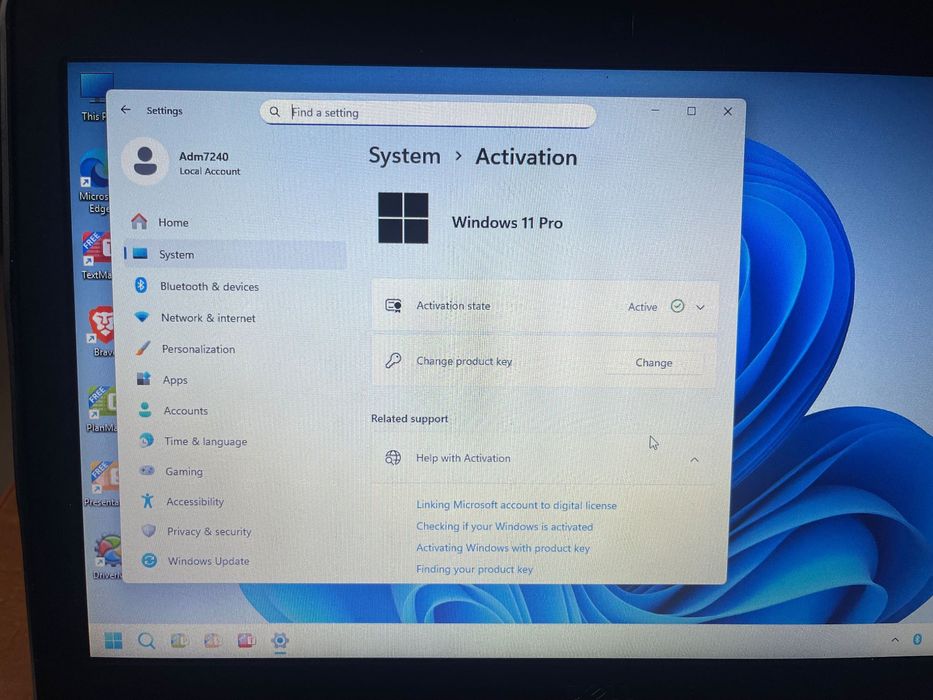Click the Accessibility figure icon
Screen dimensions: 933x700
(148, 501)
